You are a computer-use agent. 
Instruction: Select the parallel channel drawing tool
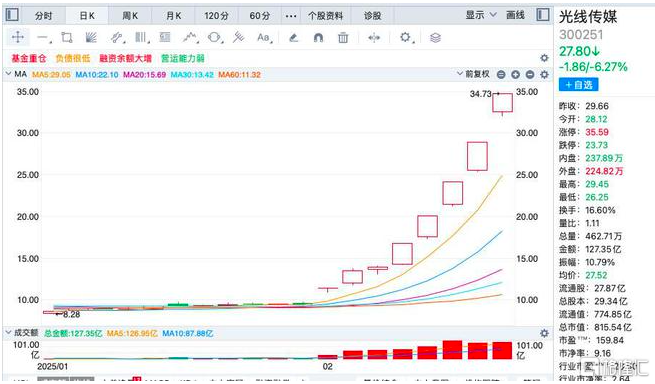pos(118,38)
